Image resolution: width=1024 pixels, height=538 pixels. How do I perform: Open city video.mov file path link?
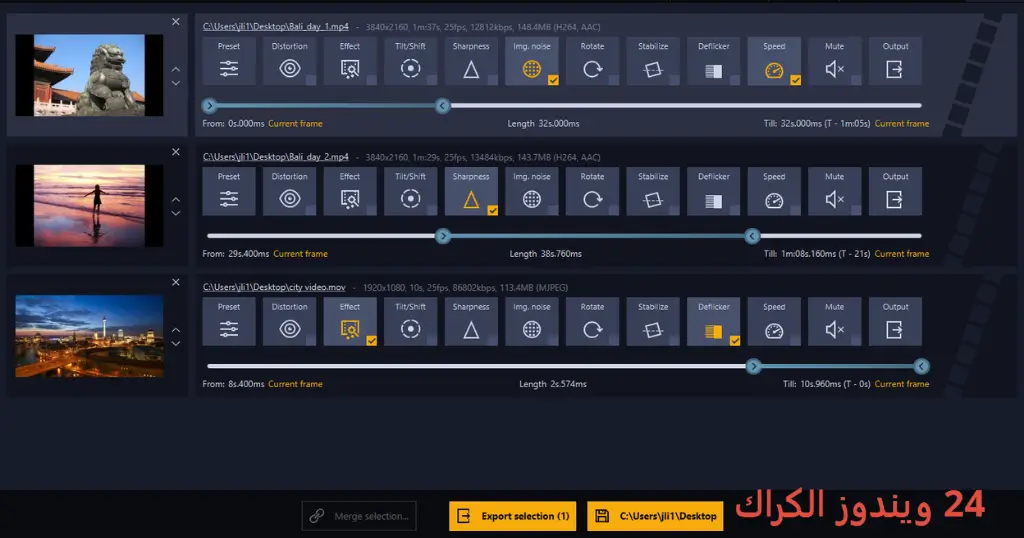(x=274, y=287)
